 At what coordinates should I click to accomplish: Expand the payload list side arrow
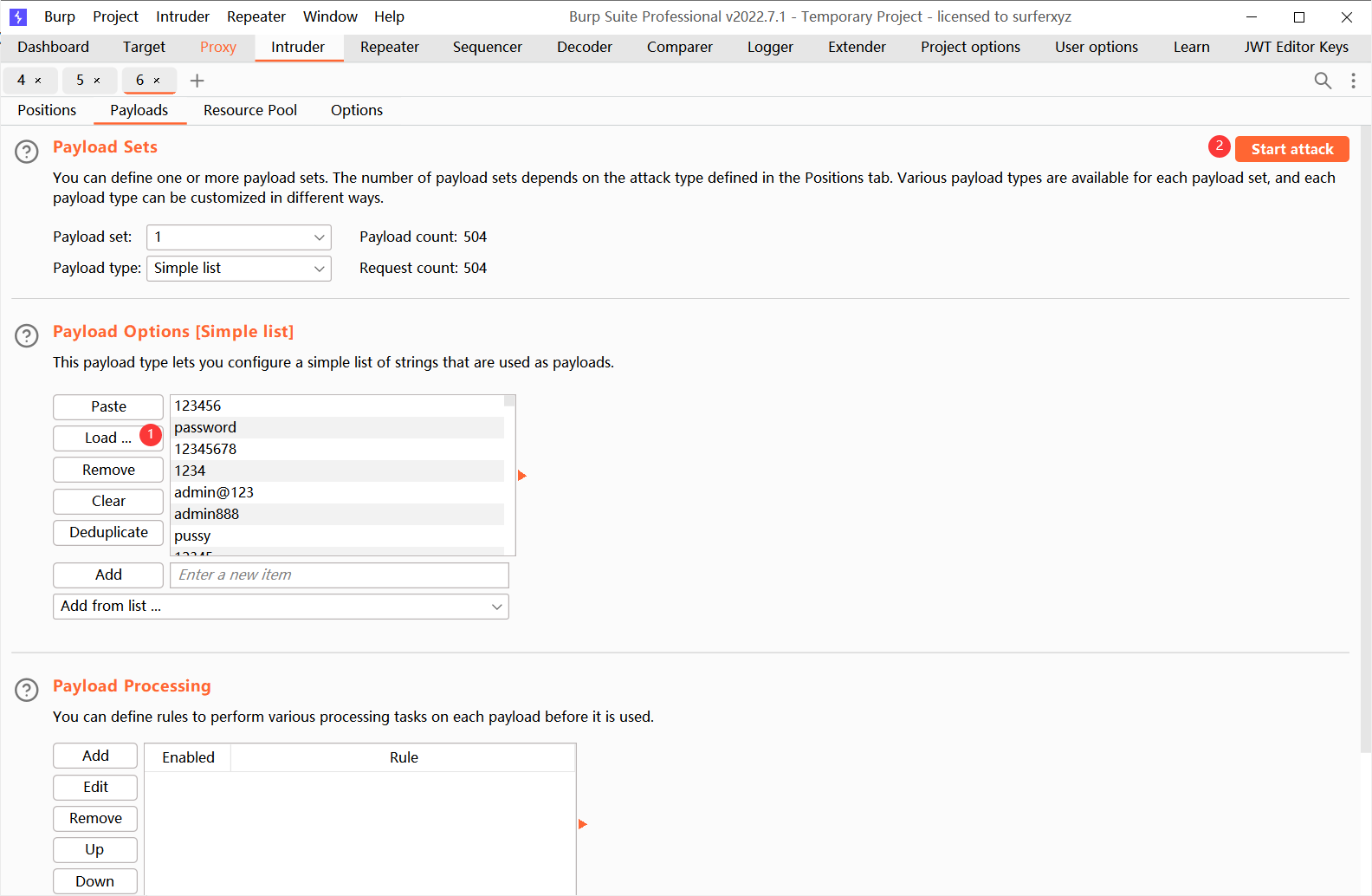coord(521,476)
